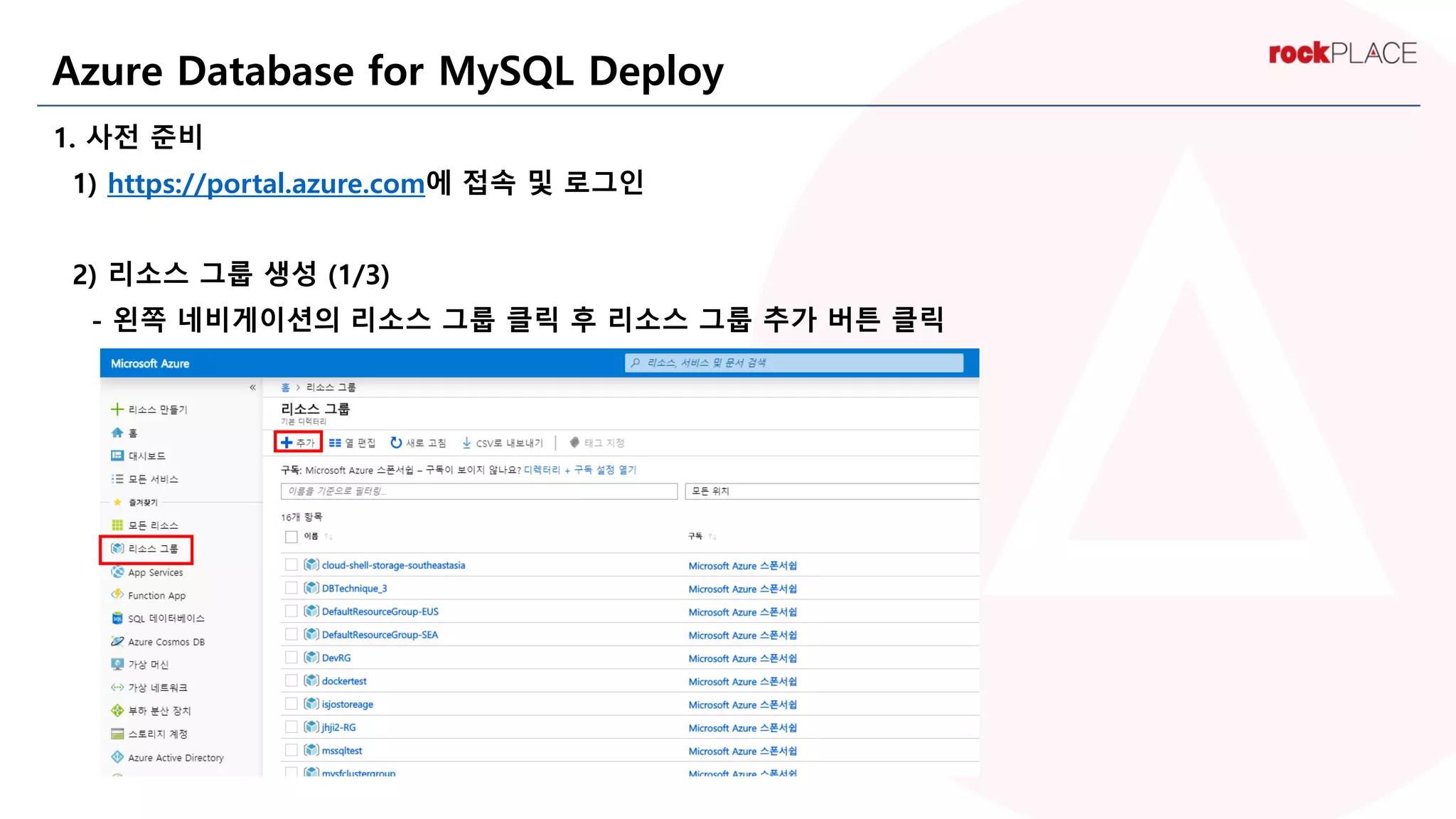Open DefaultResourceGroup-EUS resource group
Screen dimensions: 1456x819
tap(380, 611)
